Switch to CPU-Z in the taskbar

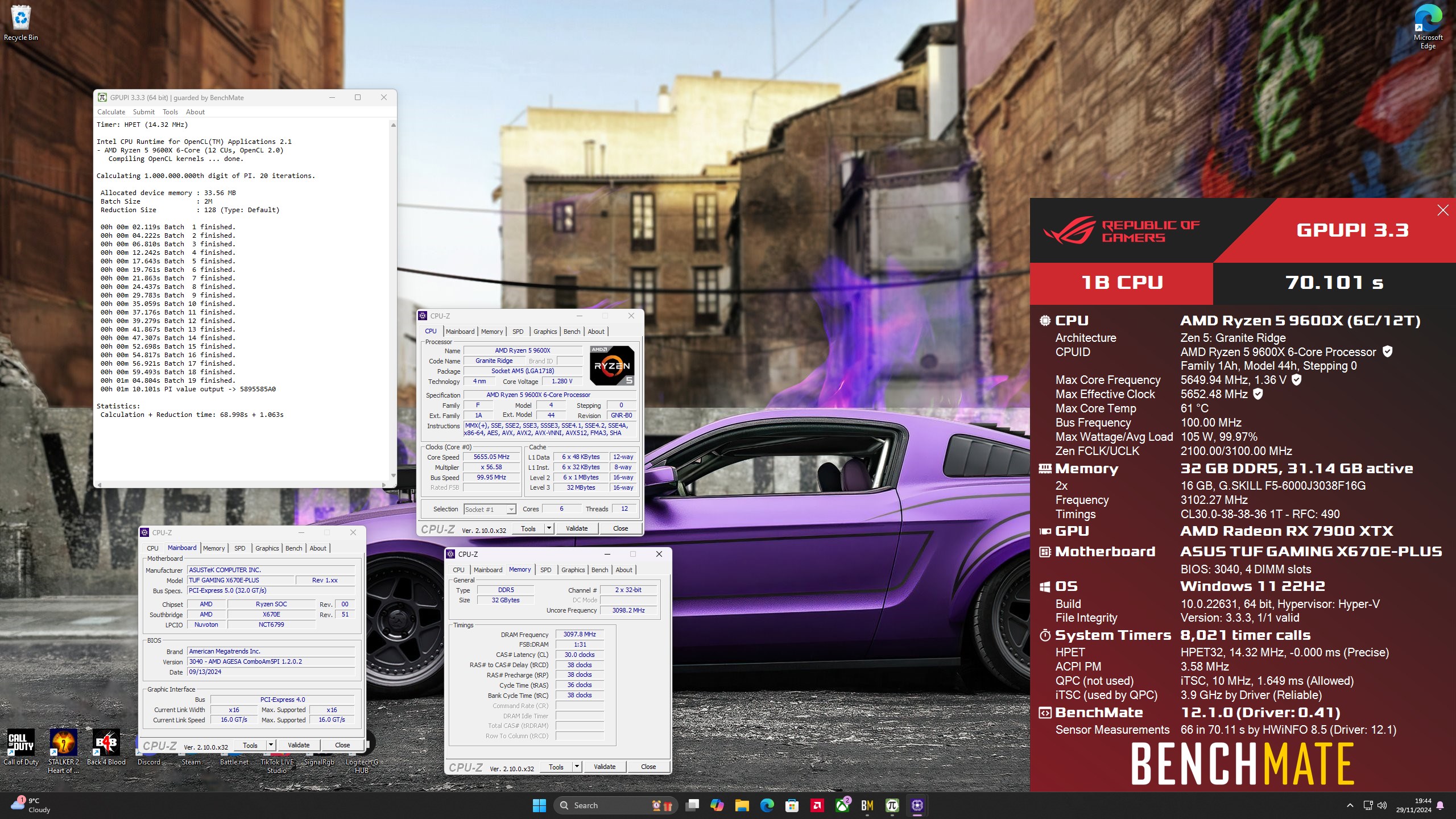click(917, 805)
